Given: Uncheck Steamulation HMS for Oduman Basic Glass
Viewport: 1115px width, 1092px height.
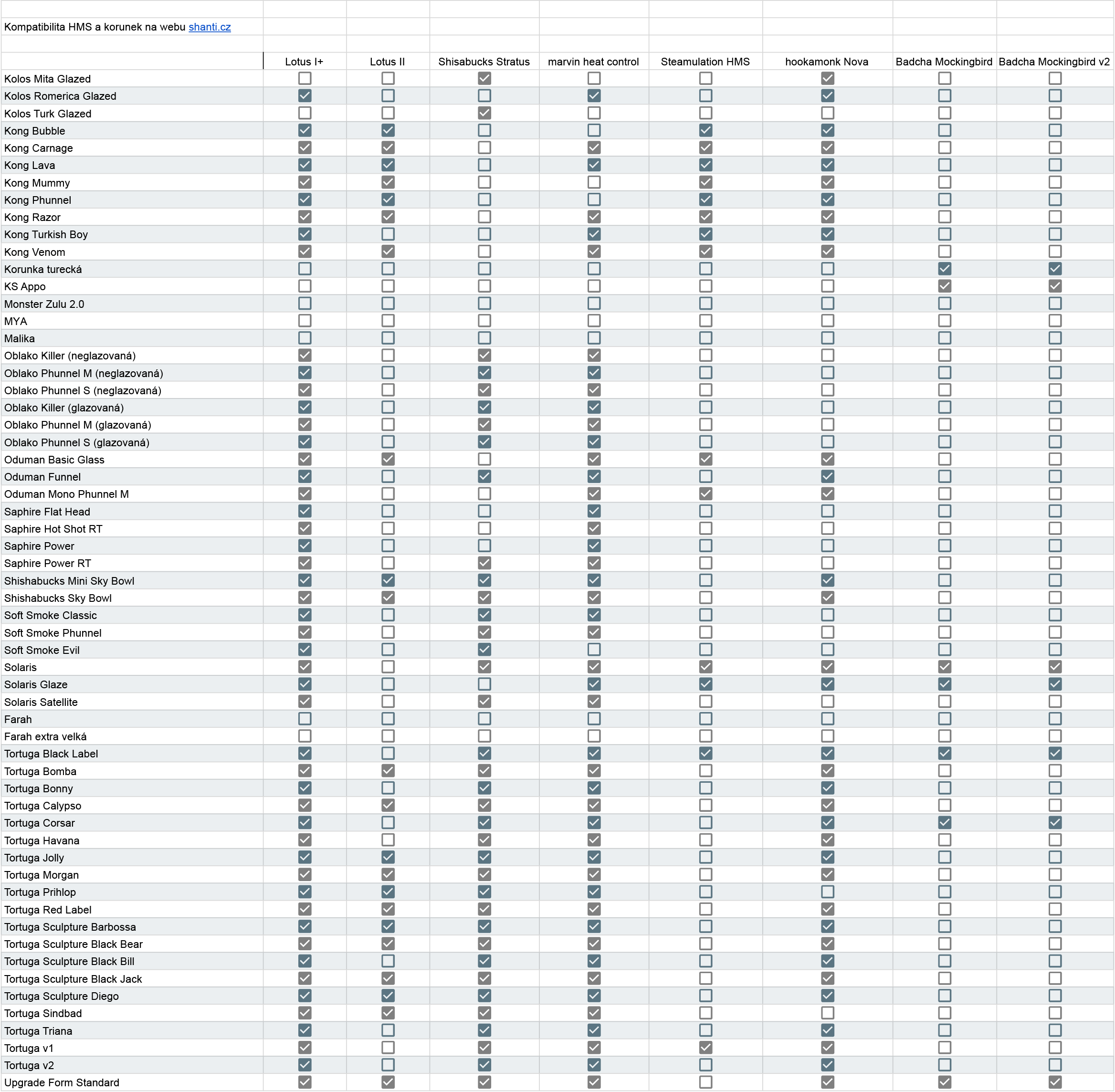Looking at the screenshot, I should click(x=705, y=459).
